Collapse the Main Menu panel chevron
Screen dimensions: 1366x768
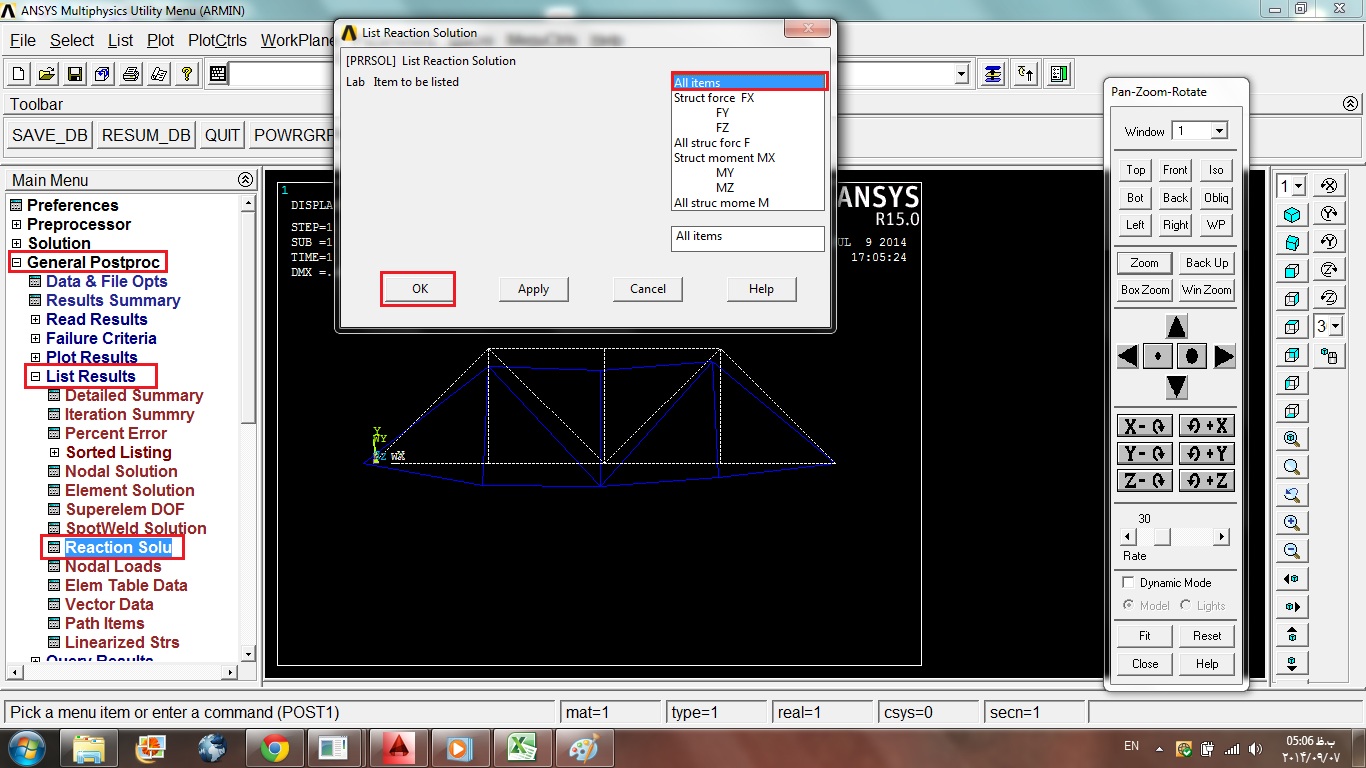tap(245, 180)
